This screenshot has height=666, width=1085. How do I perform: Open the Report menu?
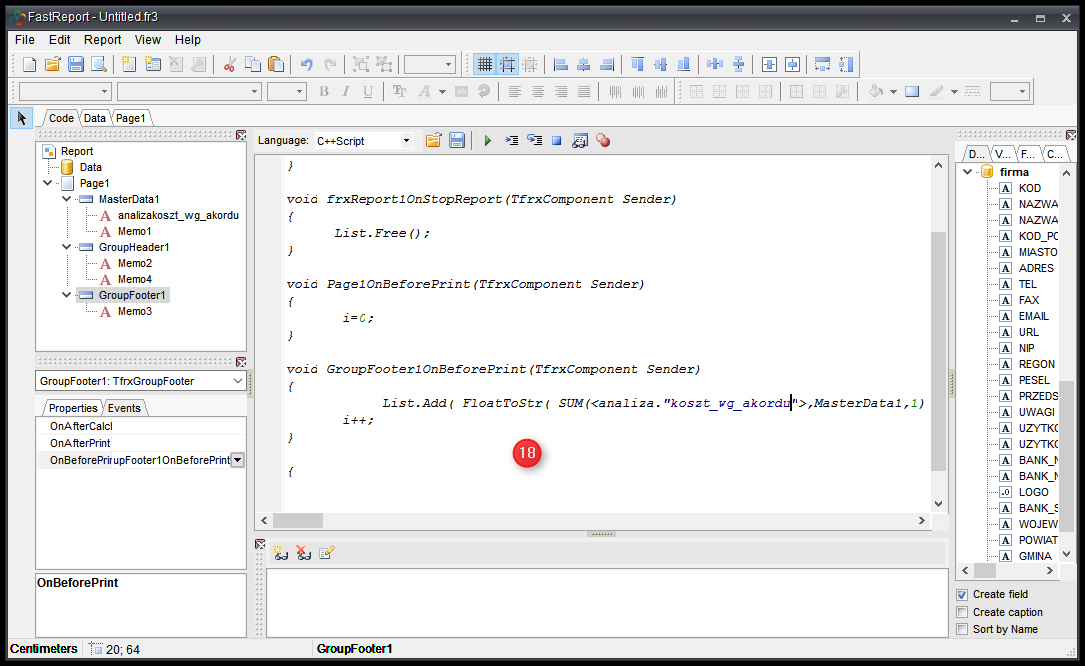pos(102,40)
